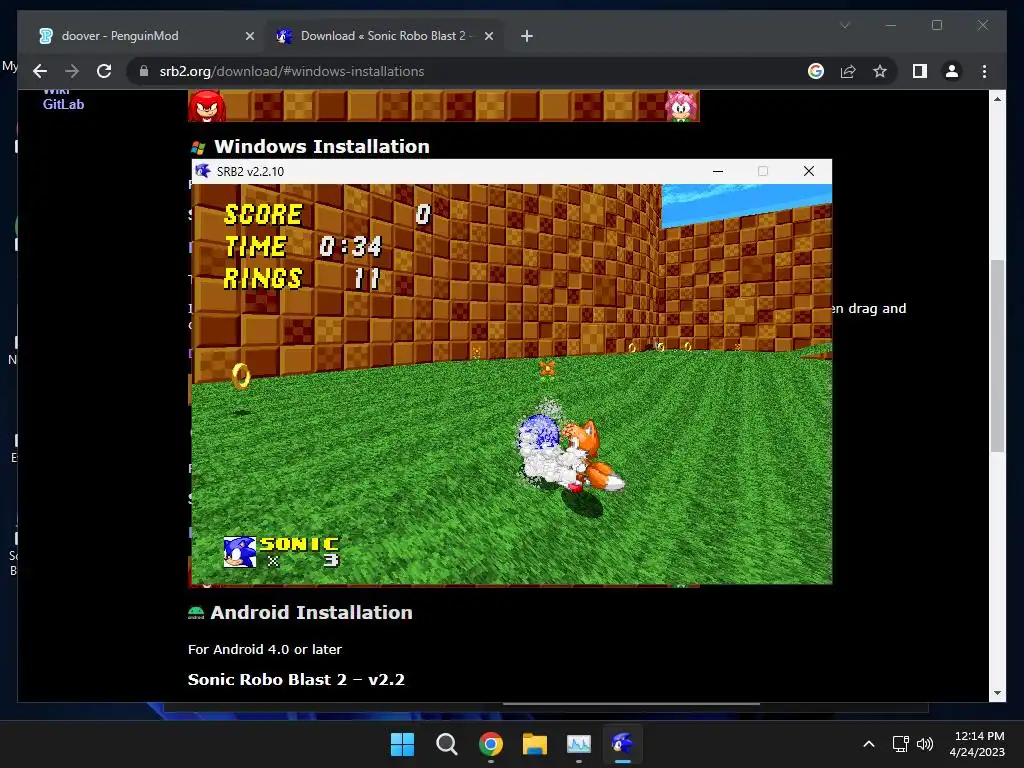The width and height of the screenshot is (1024, 768).
Task: View site info padlock icon
Action: pyautogui.click(x=144, y=71)
